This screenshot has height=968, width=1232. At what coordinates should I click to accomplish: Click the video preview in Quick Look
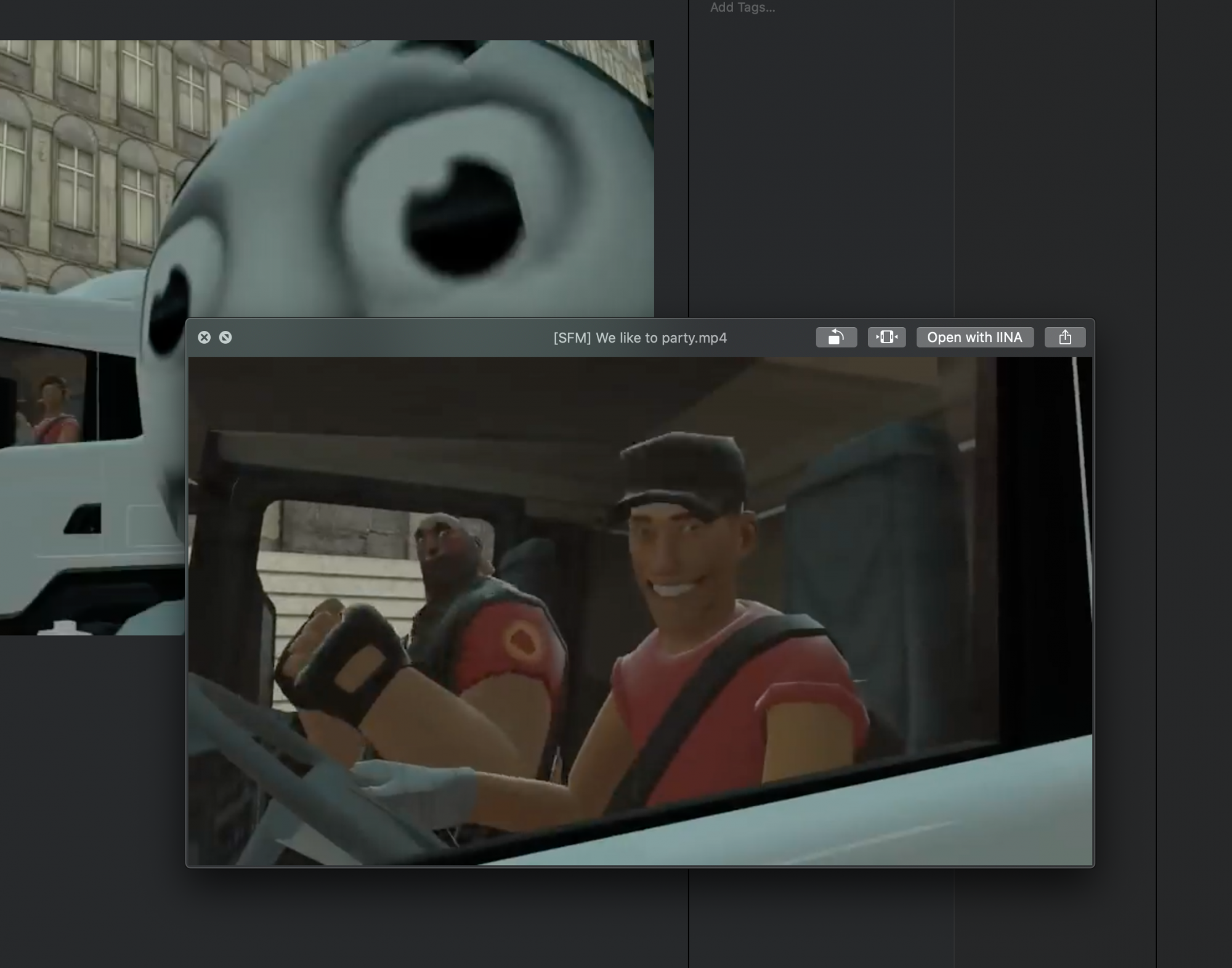[640, 611]
